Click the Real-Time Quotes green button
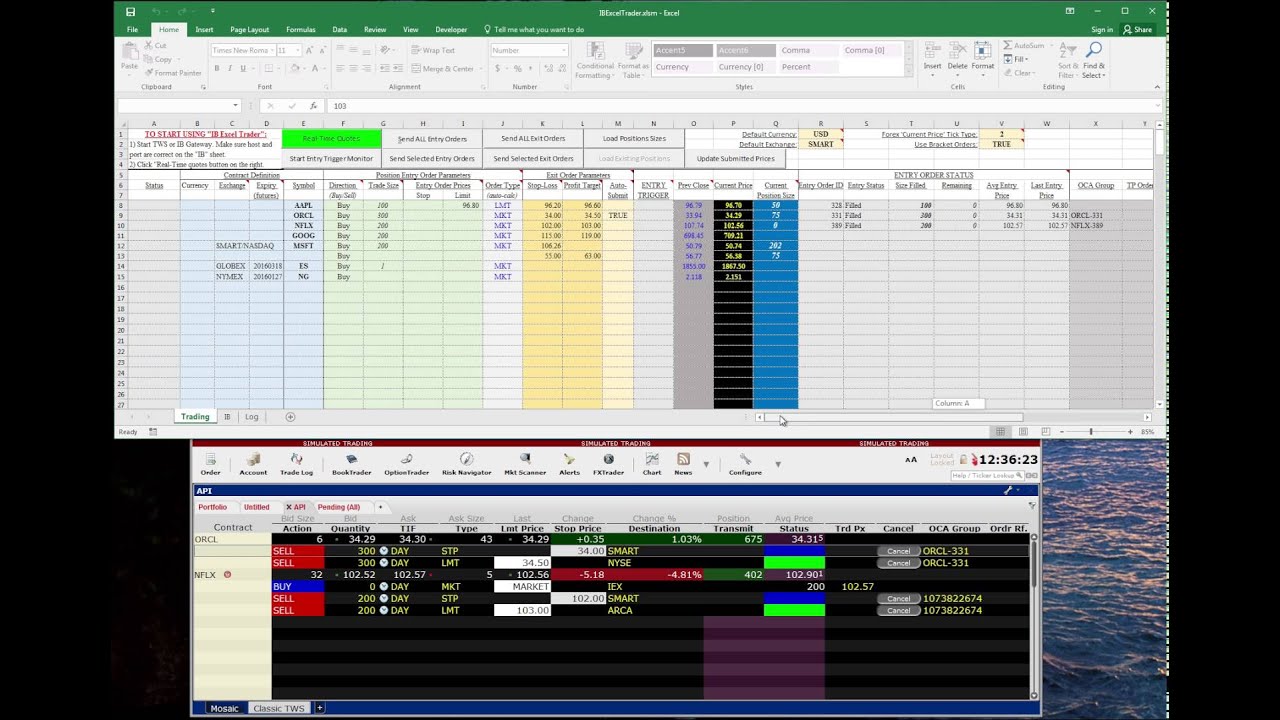The height and width of the screenshot is (720, 1280). click(331, 139)
